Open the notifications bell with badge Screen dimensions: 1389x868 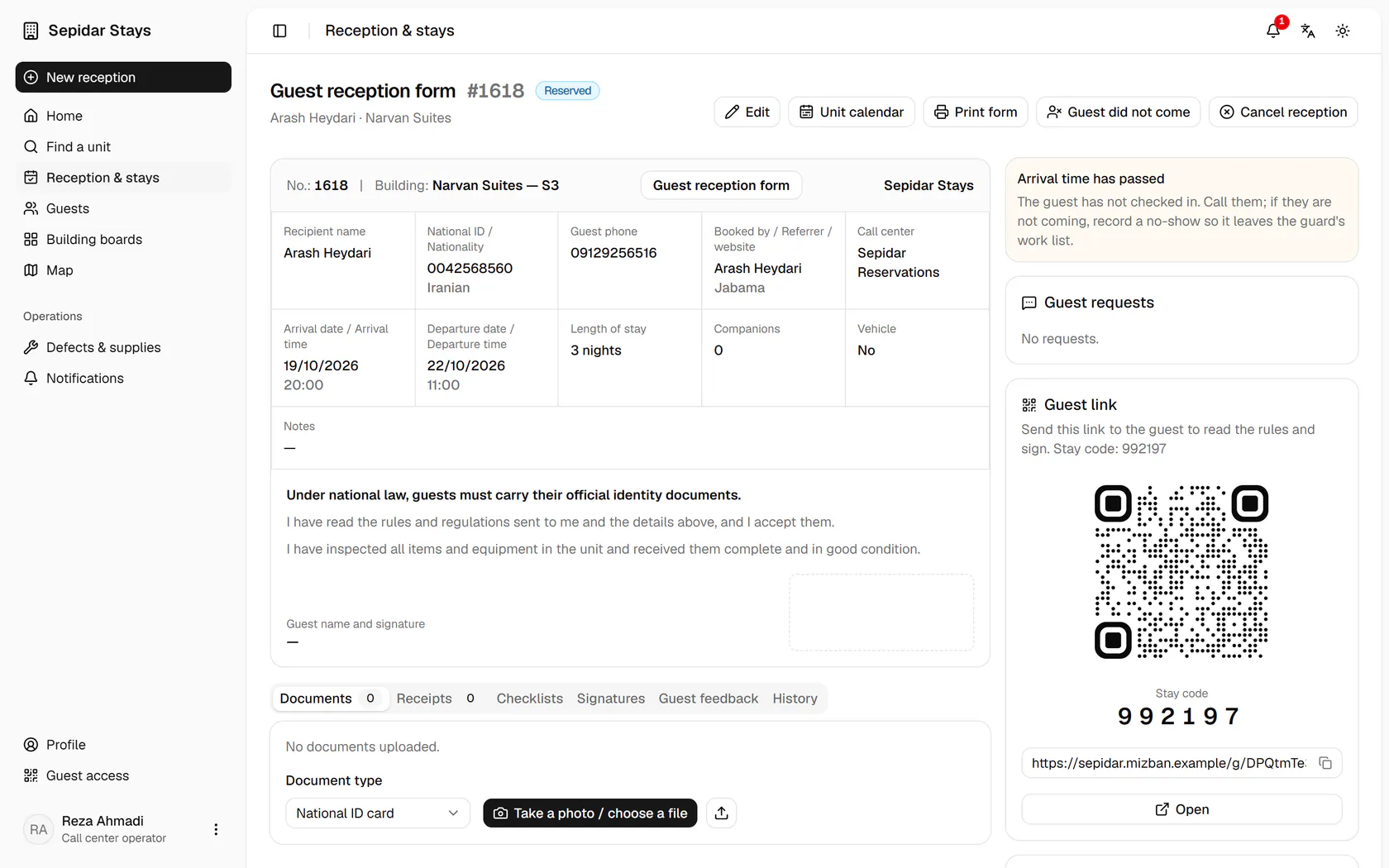(1274, 31)
